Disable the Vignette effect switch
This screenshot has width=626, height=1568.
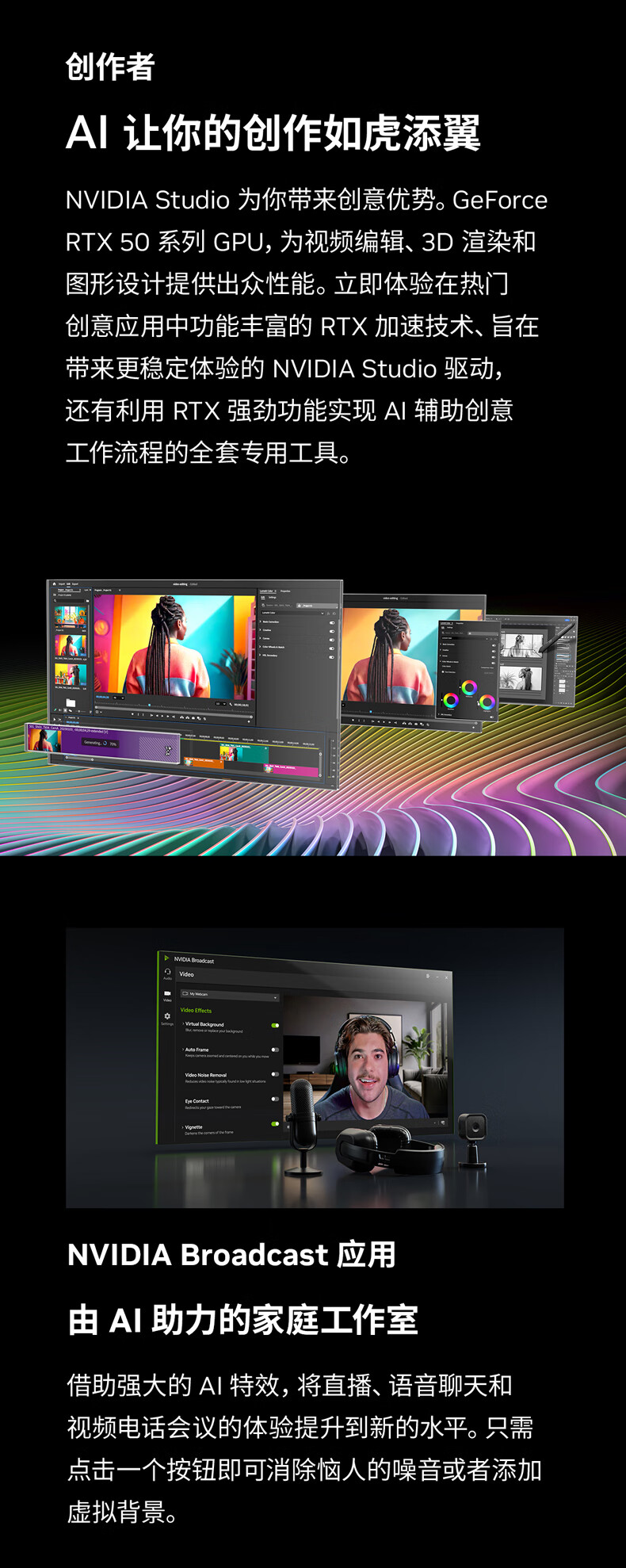click(275, 1124)
